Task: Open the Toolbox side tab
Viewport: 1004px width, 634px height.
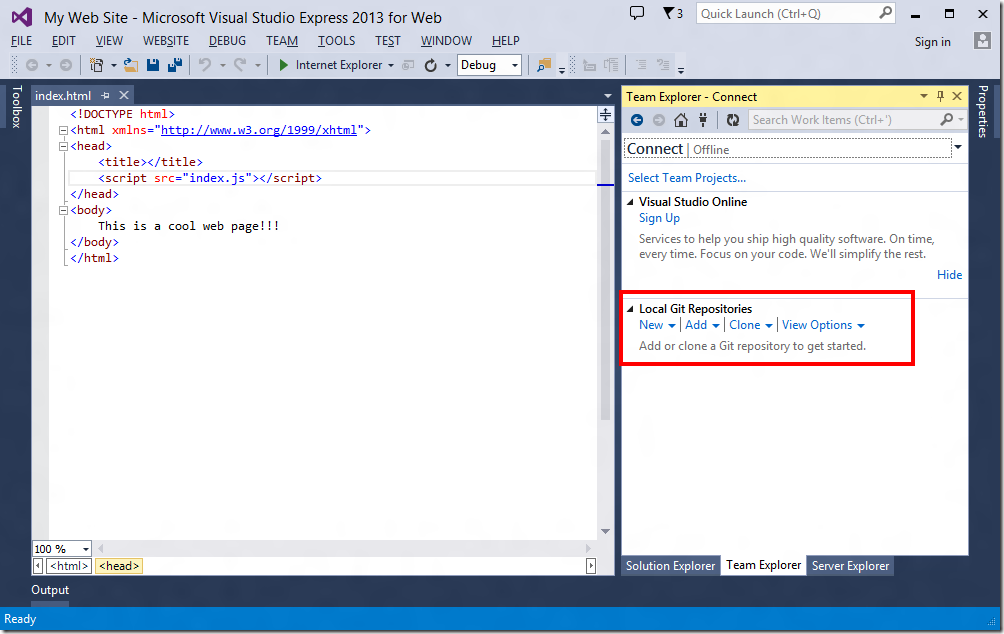Action: click(17, 106)
